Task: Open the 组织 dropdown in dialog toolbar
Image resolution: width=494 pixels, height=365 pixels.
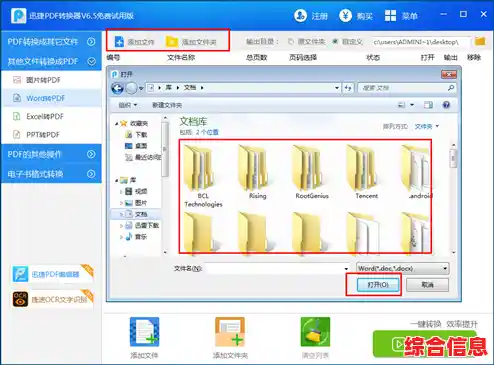Action: click(x=128, y=105)
